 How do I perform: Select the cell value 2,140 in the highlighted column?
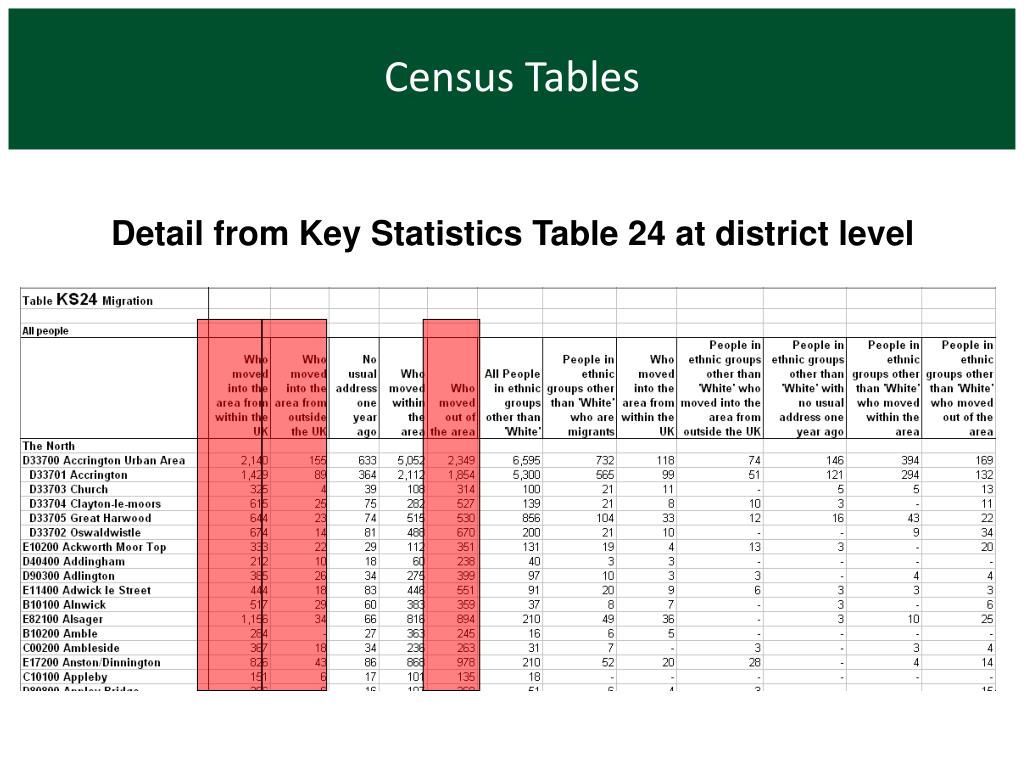coord(255,460)
